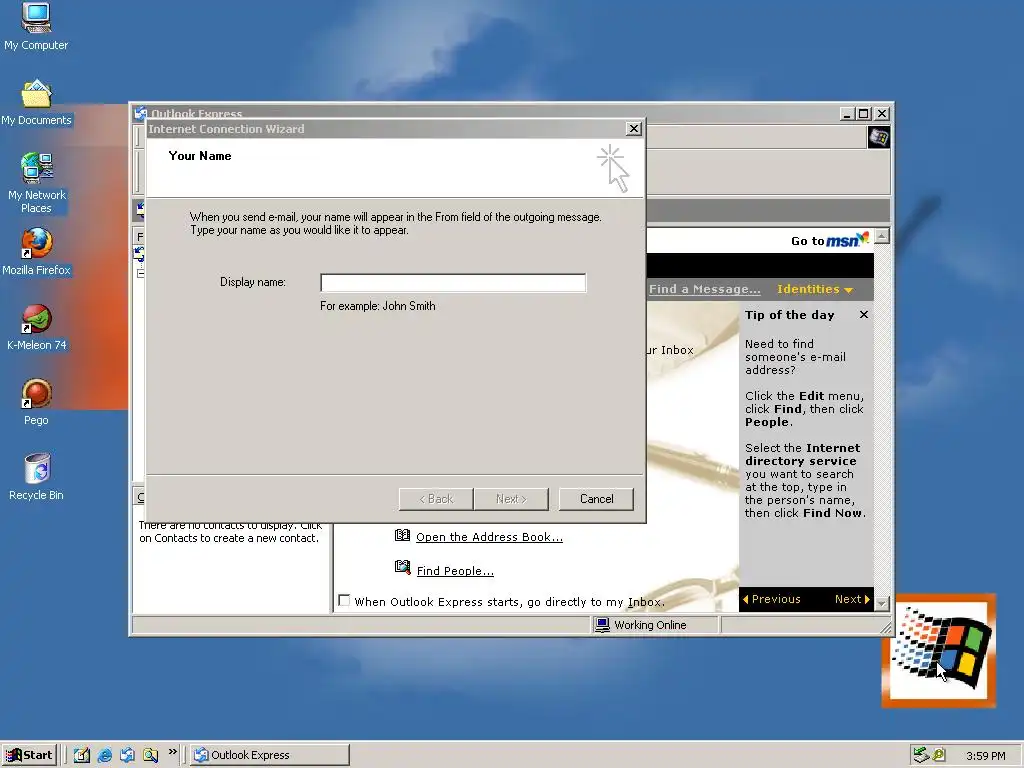Click the Outlook Express title bar icon

pos(140,113)
